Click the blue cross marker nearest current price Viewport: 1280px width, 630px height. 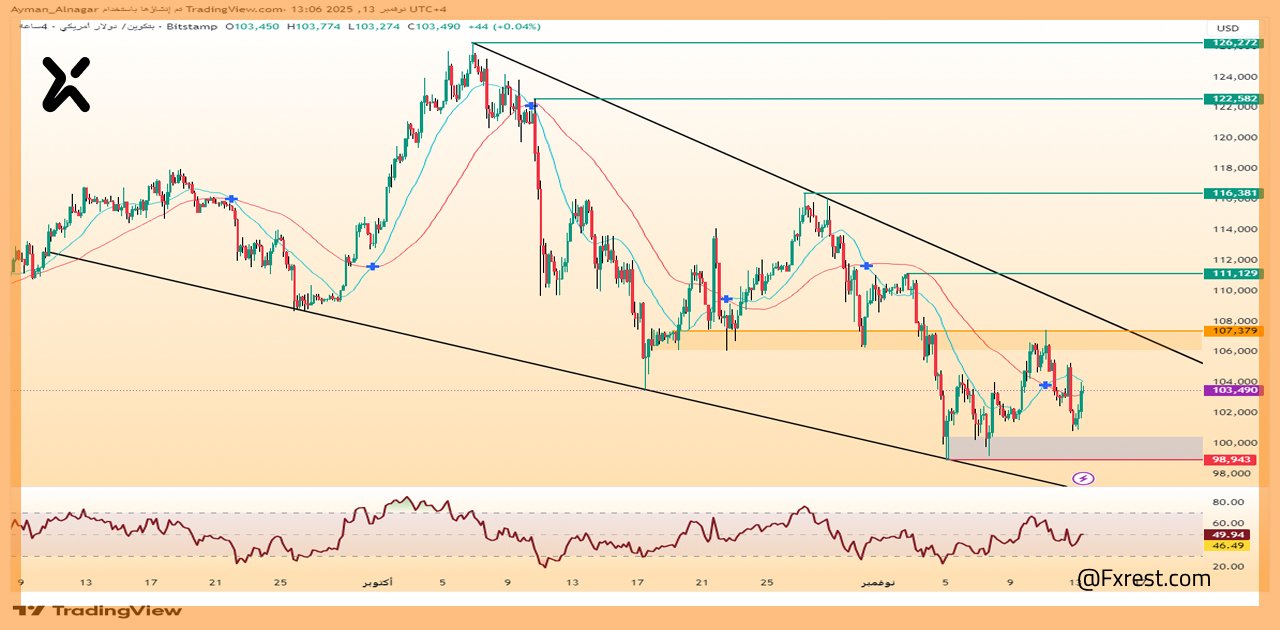point(1045,385)
